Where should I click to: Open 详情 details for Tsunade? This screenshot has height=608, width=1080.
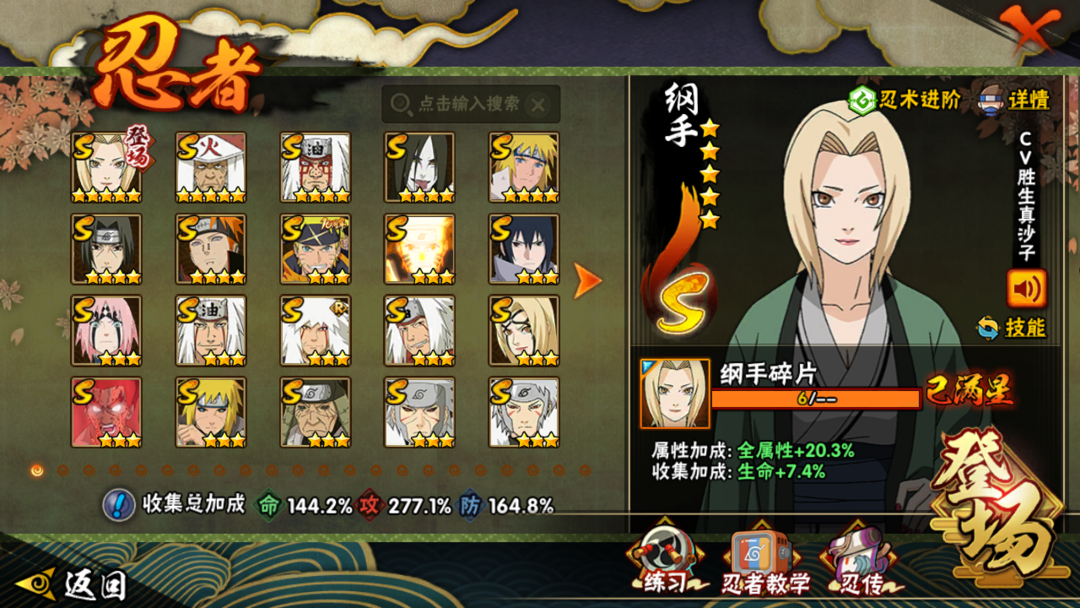tap(1015, 101)
